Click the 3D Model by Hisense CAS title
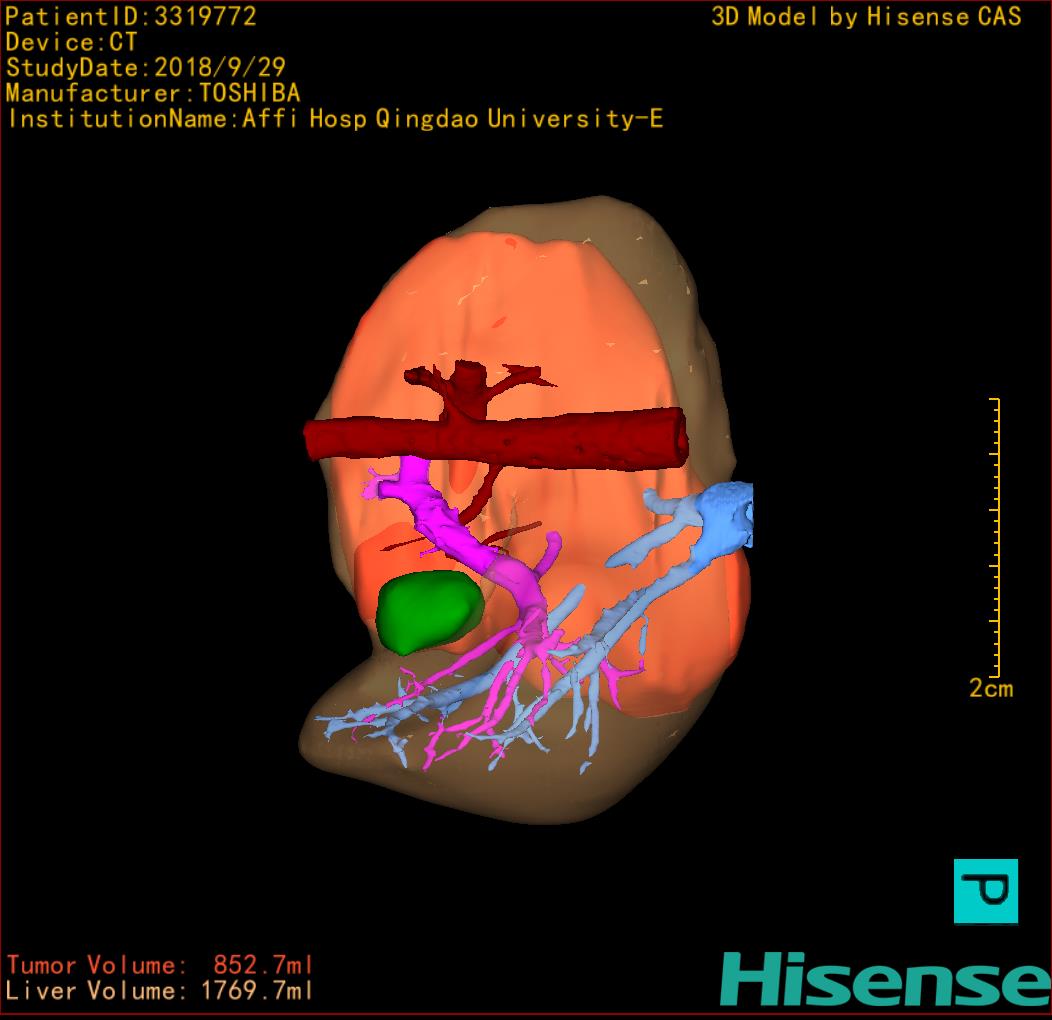The width and height of the screenshot is (1052, 1020). point(866,16)
